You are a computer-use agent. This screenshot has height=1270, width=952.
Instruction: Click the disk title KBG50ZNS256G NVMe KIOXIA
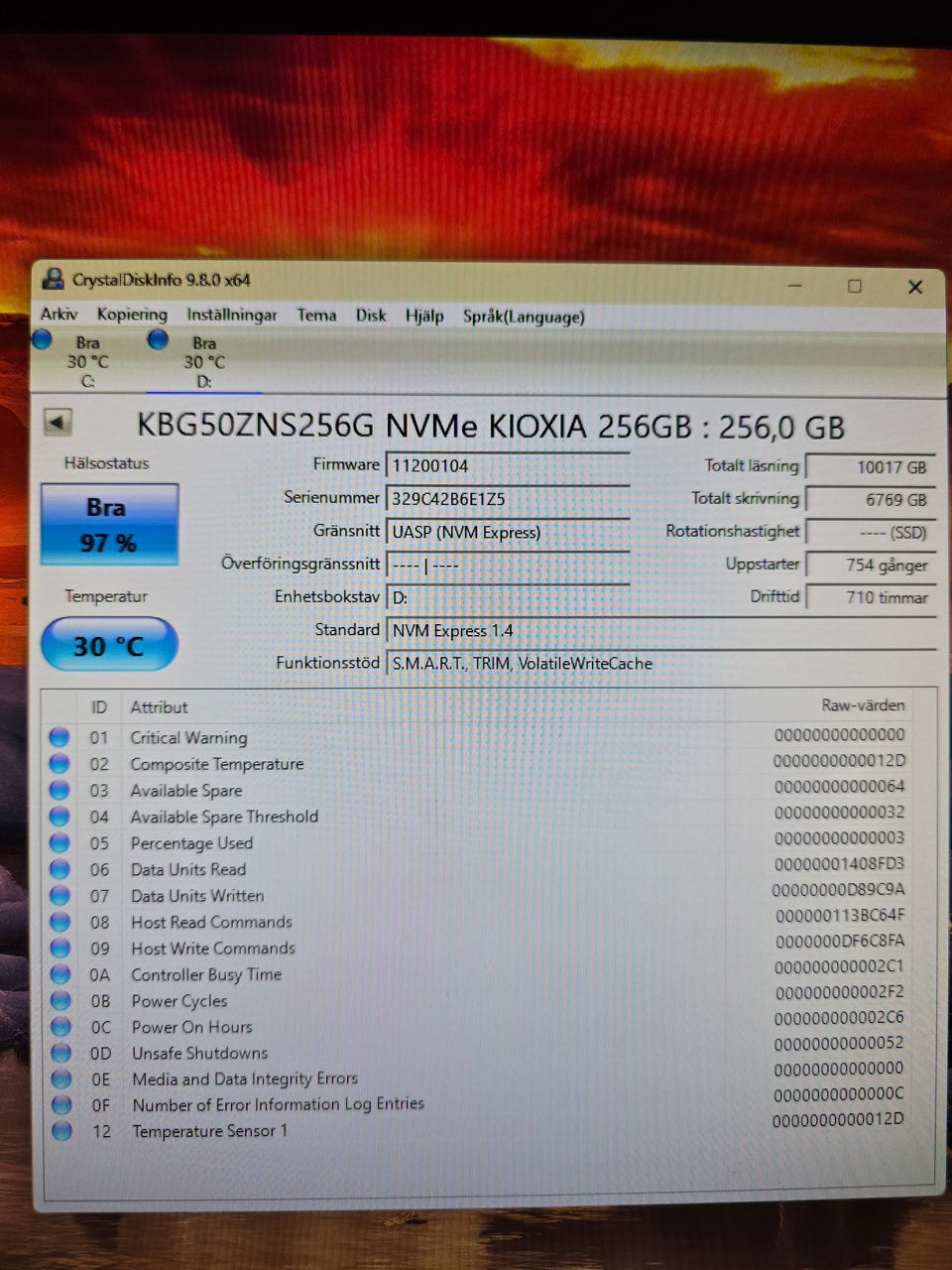pos(490,427)
